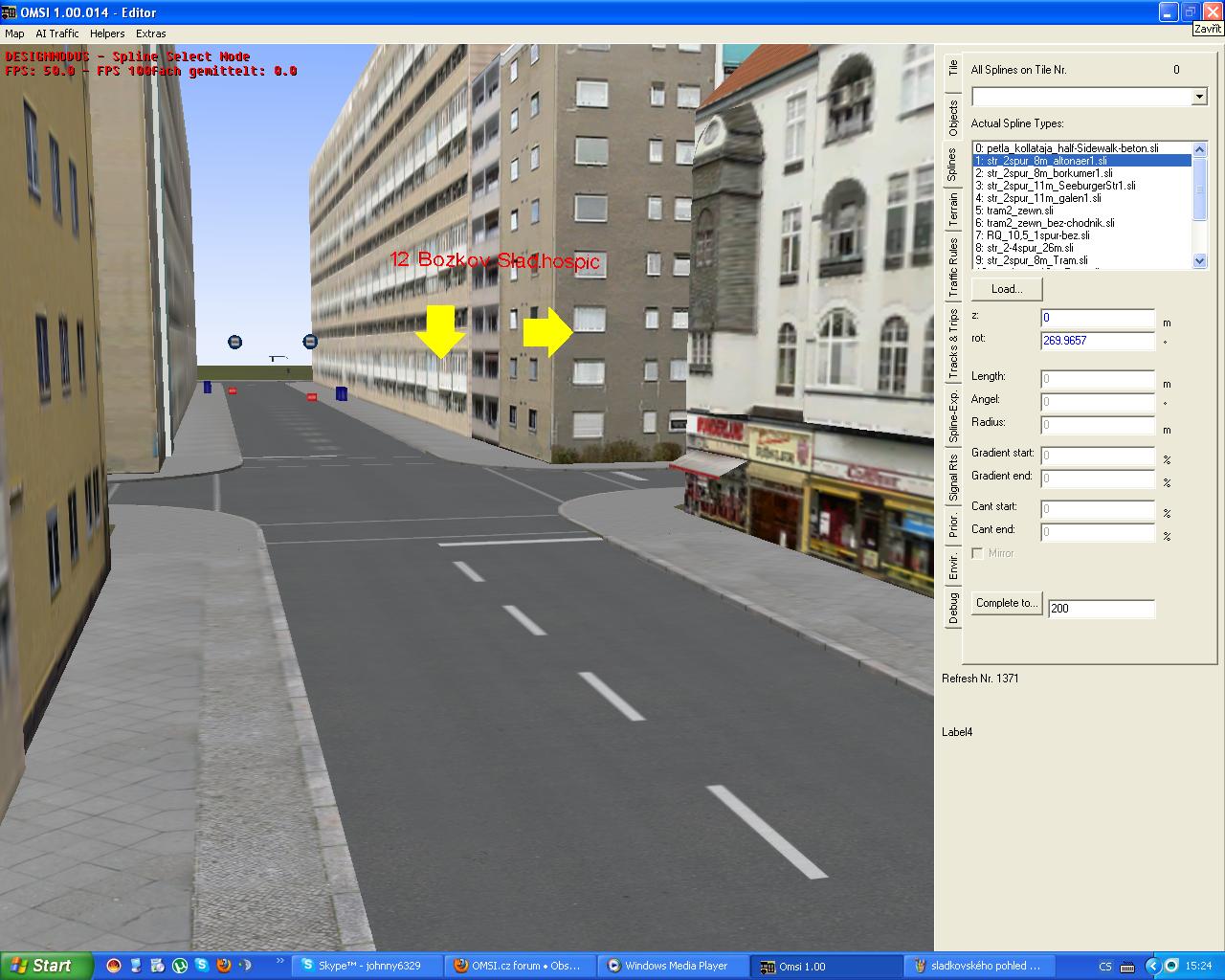Switch to the Terrain tab
This screenshot has height=980, width=1225.
(953, 210)
